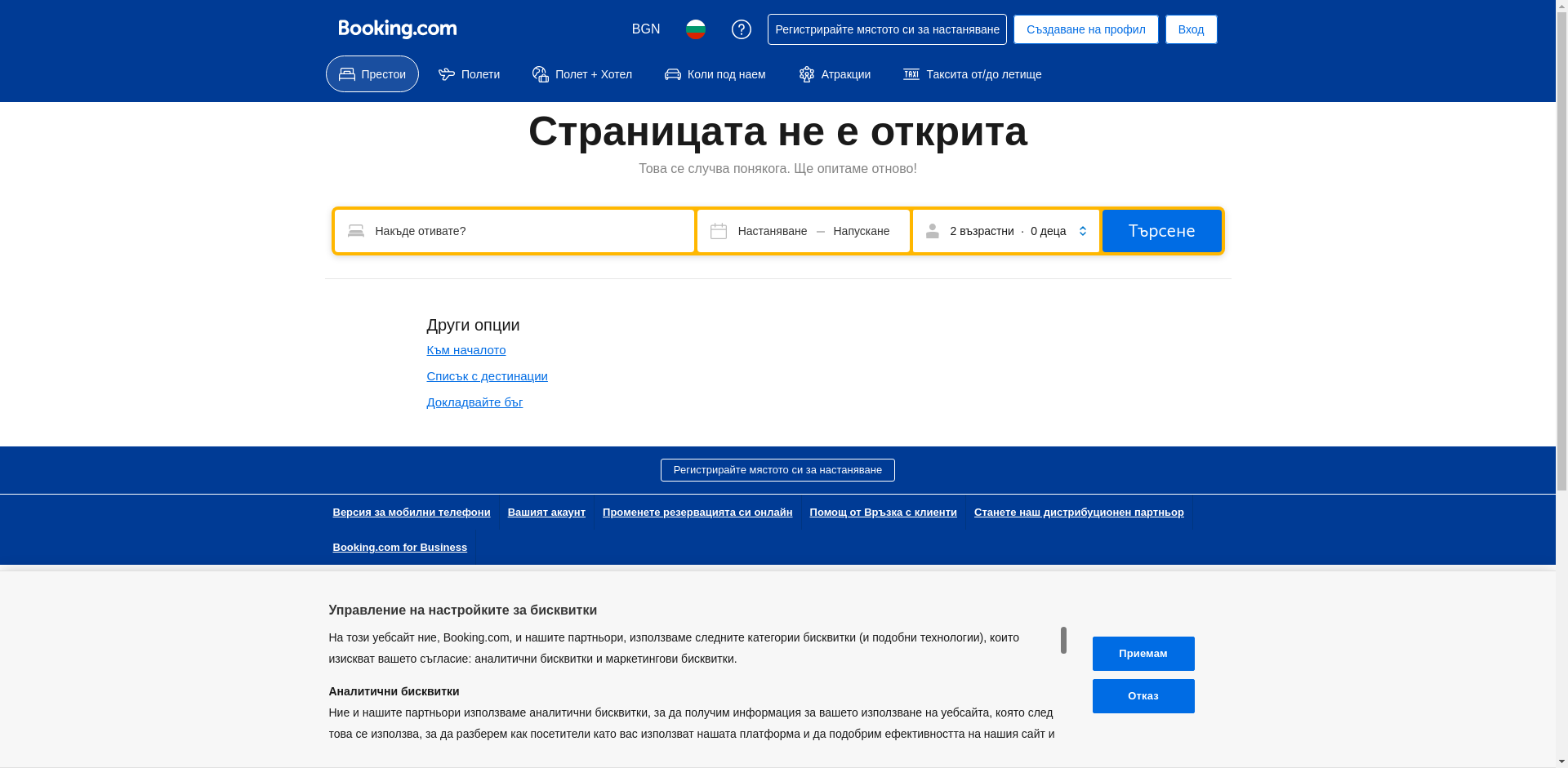Click the Търсене search button
This screenshot has height=768, width=1568.
[1161, 231]
